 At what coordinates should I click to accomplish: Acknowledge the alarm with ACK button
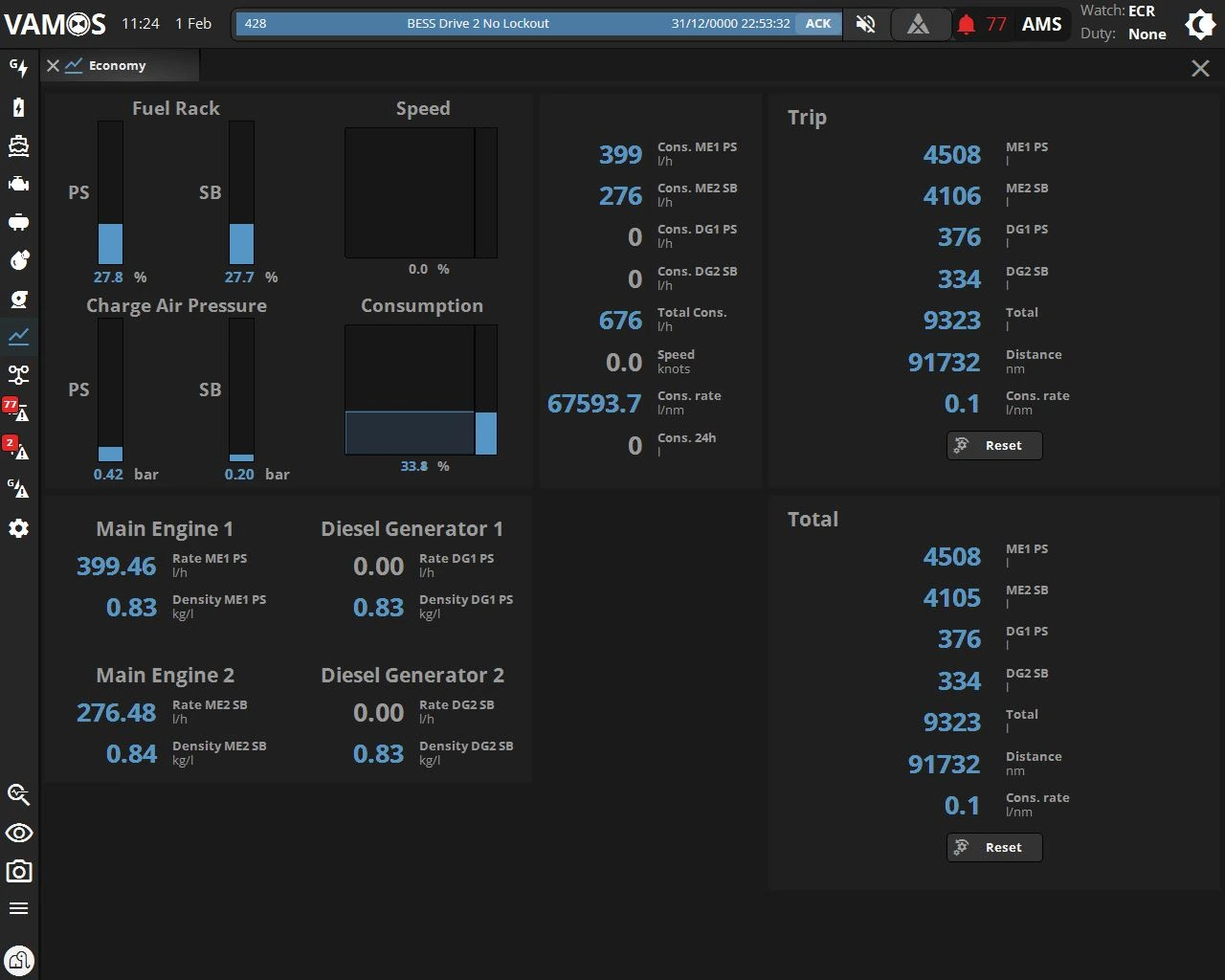coord(818,23)
